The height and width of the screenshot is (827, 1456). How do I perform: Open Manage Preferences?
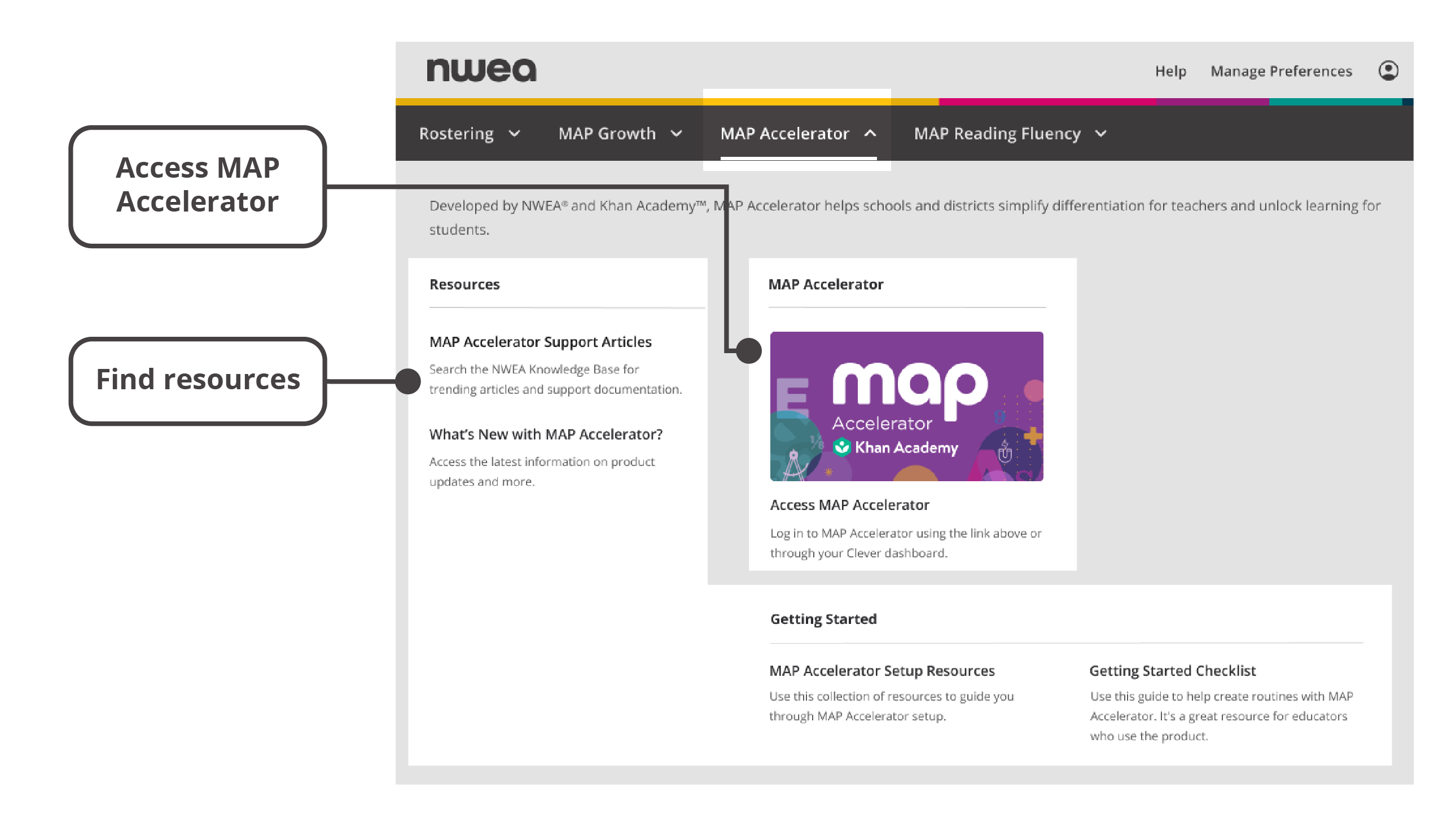coord(1280,71)
